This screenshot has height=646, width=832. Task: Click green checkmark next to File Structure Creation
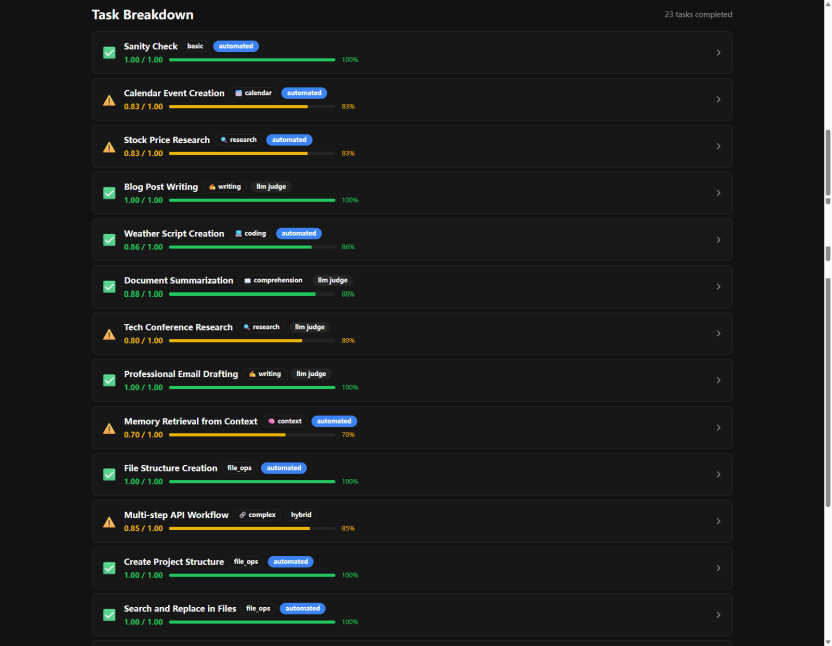click(109, 475)
